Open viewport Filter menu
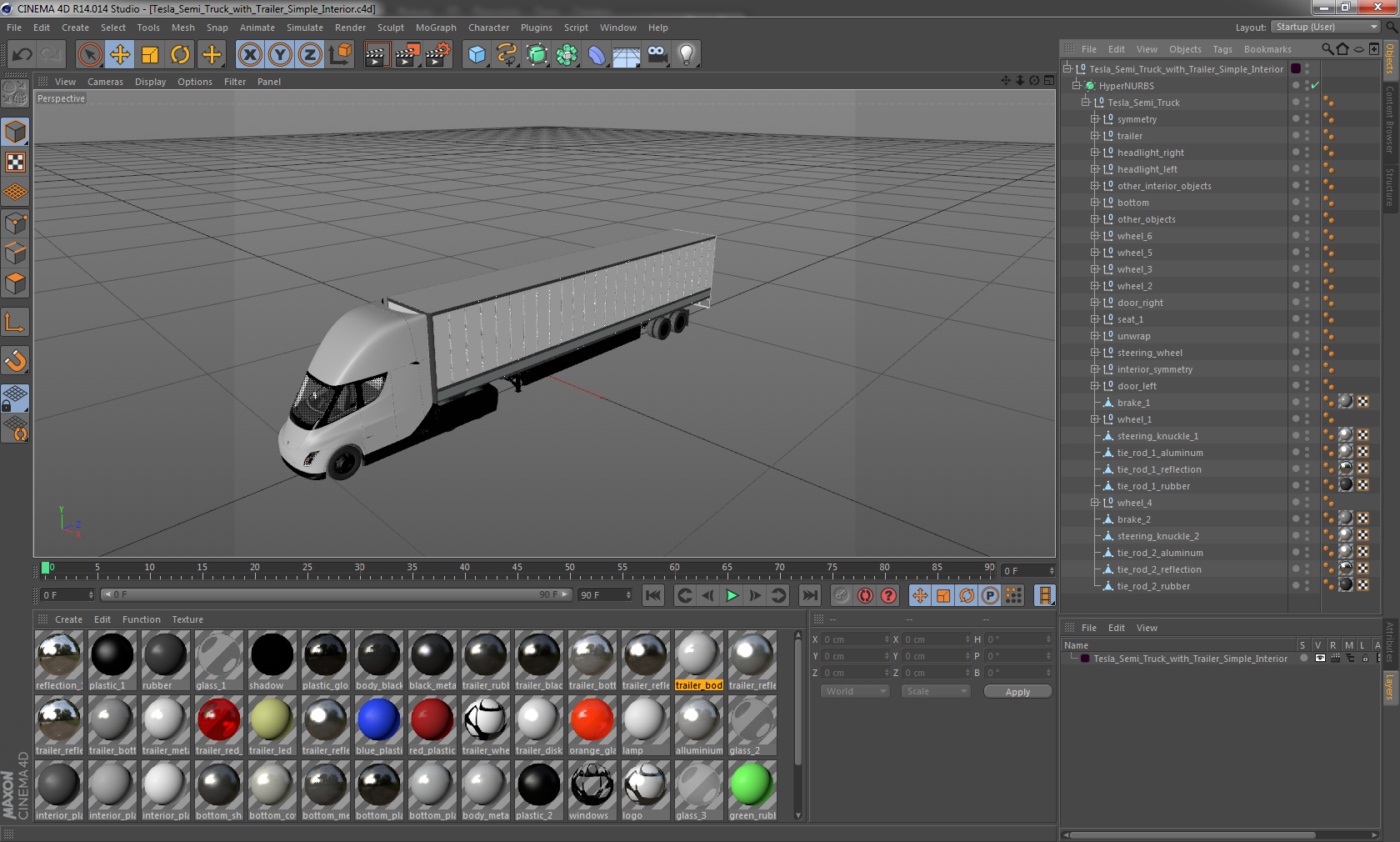 [235, 82]
